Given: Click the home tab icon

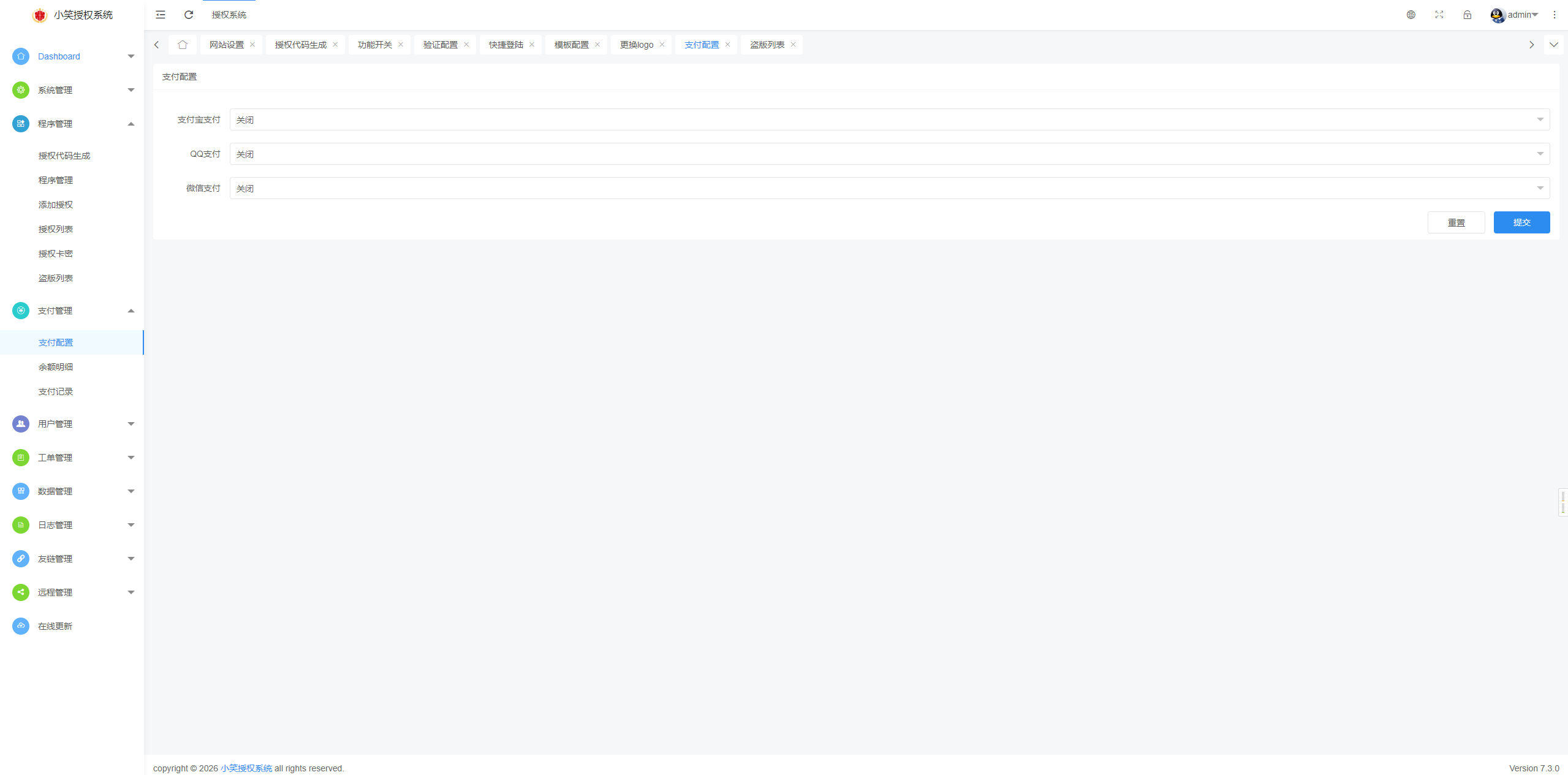Looking at the screenshot, I should point(183,45).
